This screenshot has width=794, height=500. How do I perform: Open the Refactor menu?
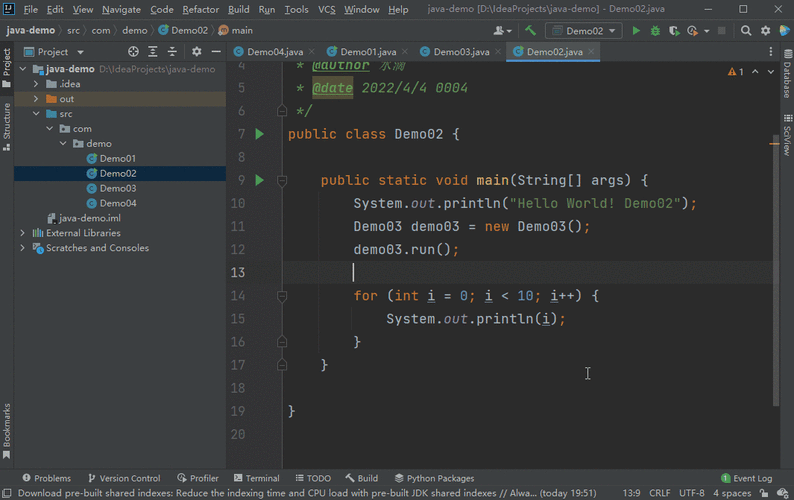coord(200,9)
